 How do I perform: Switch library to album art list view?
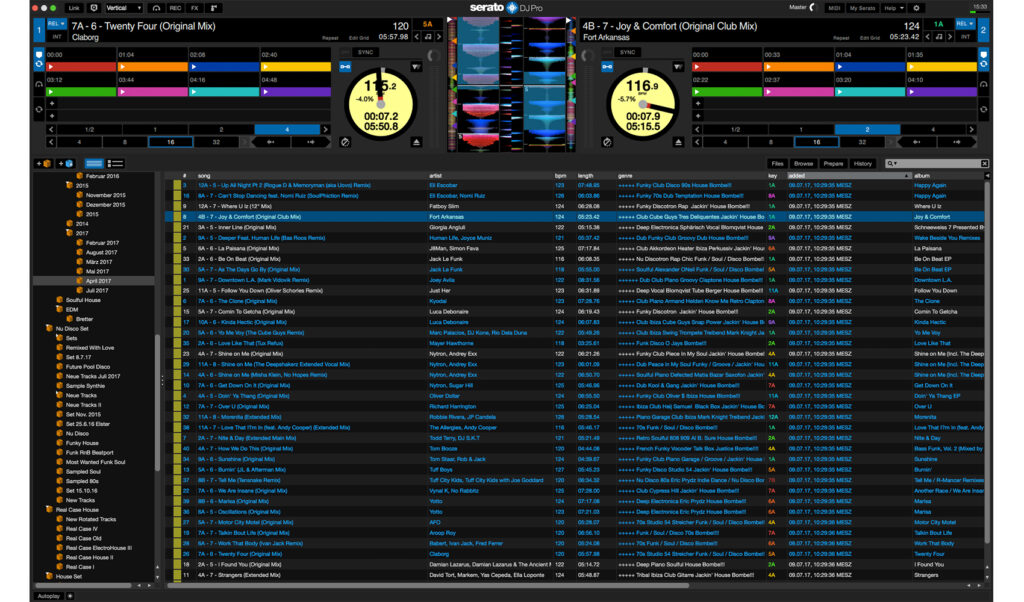tap(115, 163)
